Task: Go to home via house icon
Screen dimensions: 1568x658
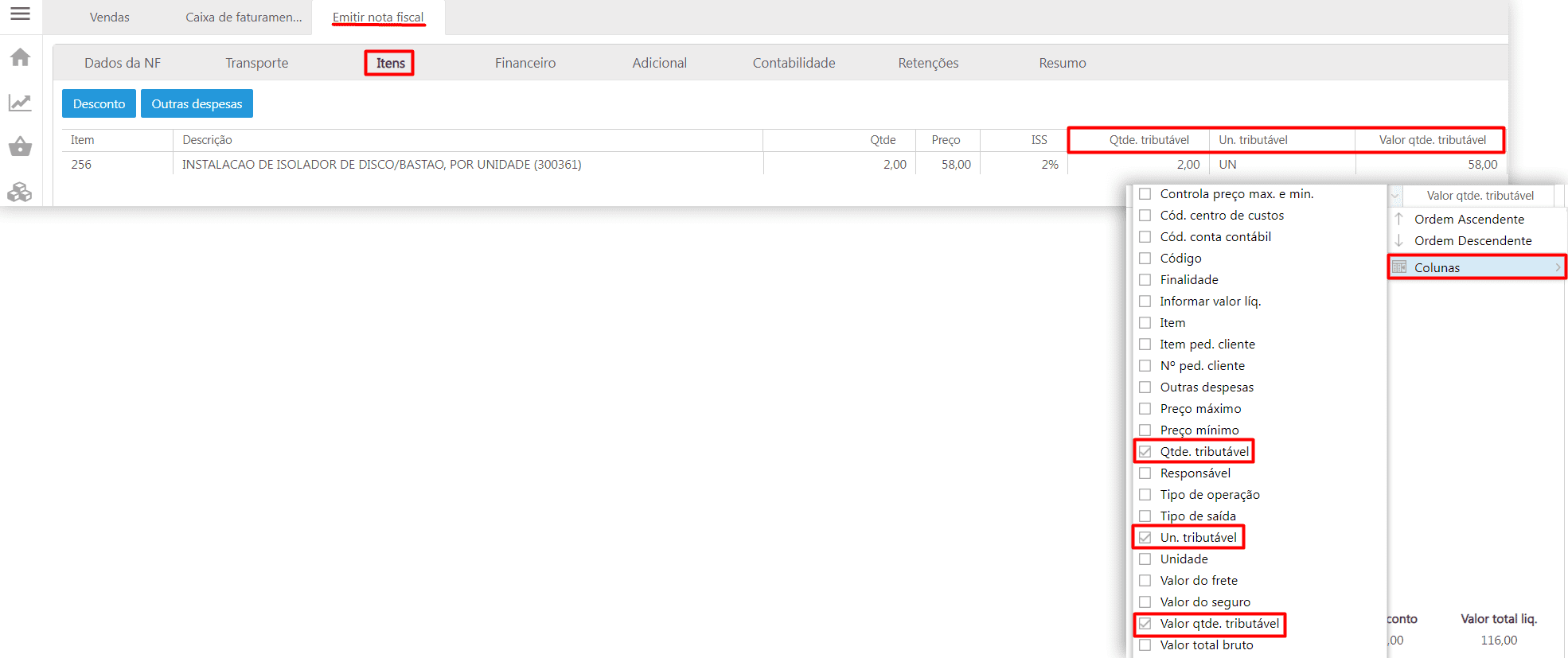Action: (20, 57)
